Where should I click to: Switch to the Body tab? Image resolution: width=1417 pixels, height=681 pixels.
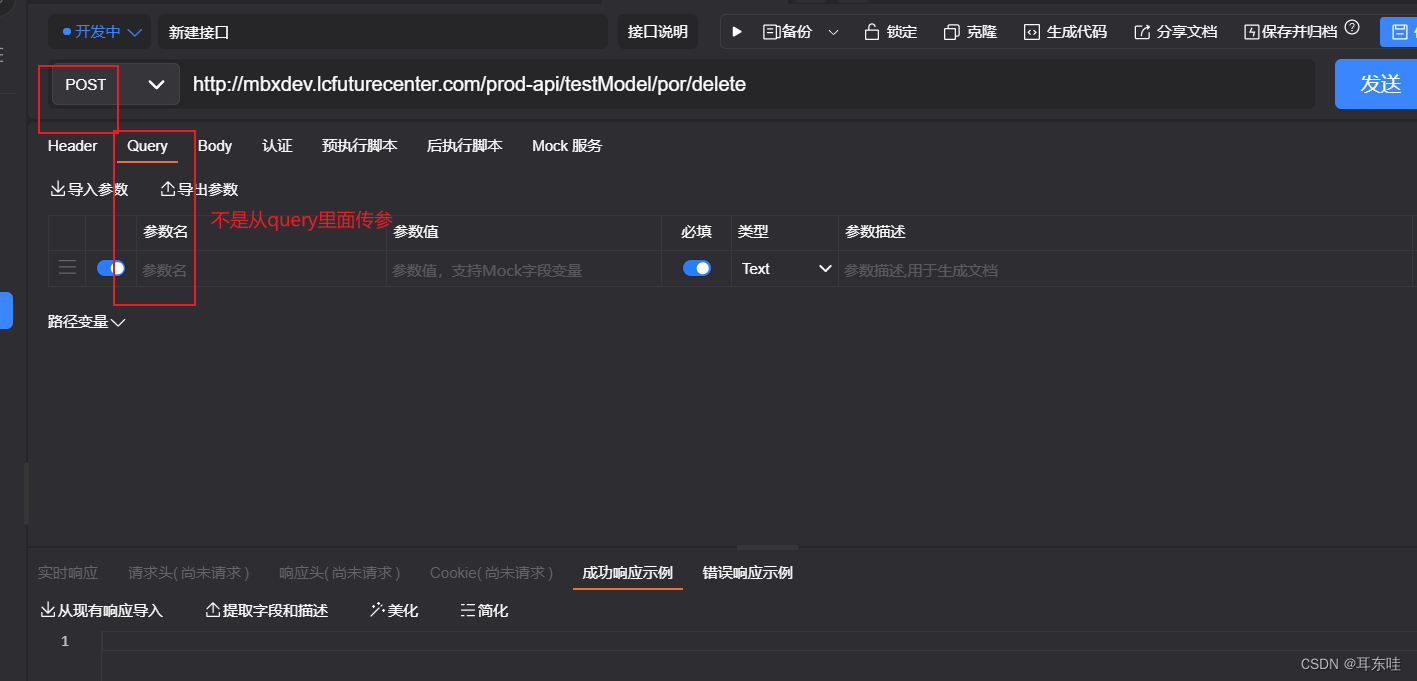[x=214, y=145]
